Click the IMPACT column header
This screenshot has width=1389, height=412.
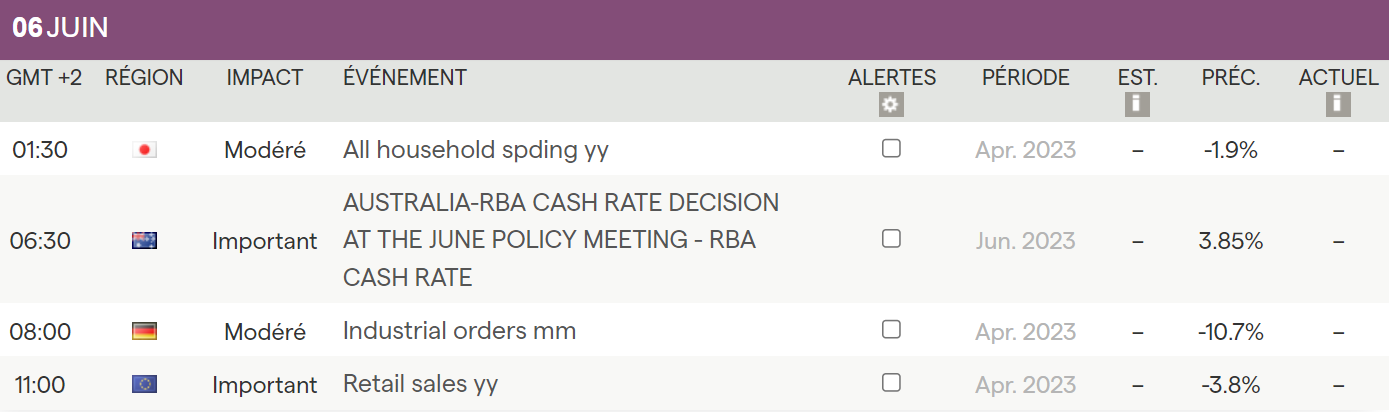tap(264, 78)
